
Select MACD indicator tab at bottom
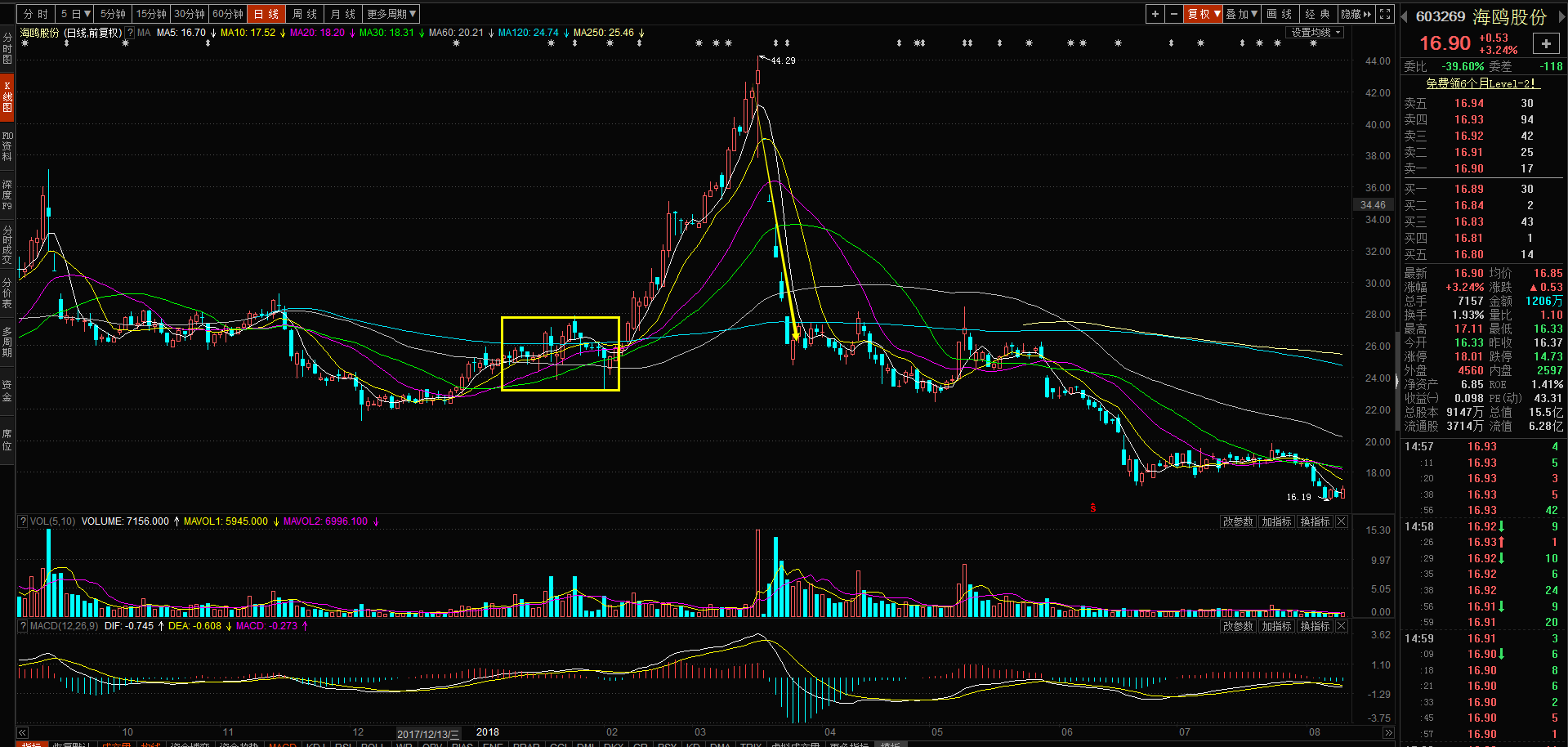pyautogui.click(x=282, y=744)
